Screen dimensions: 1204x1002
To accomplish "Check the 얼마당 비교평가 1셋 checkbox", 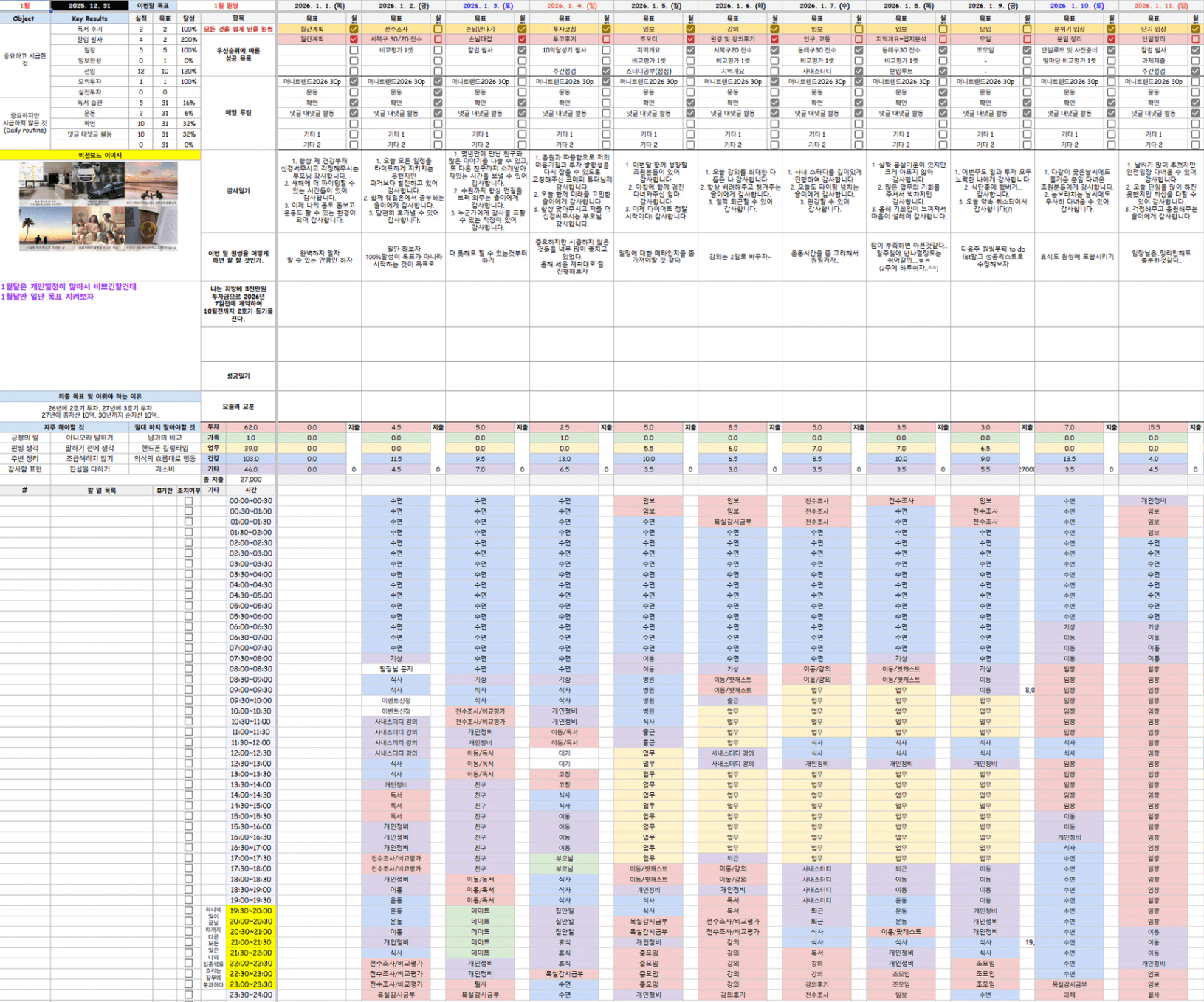I will [x=1111, y=61].
